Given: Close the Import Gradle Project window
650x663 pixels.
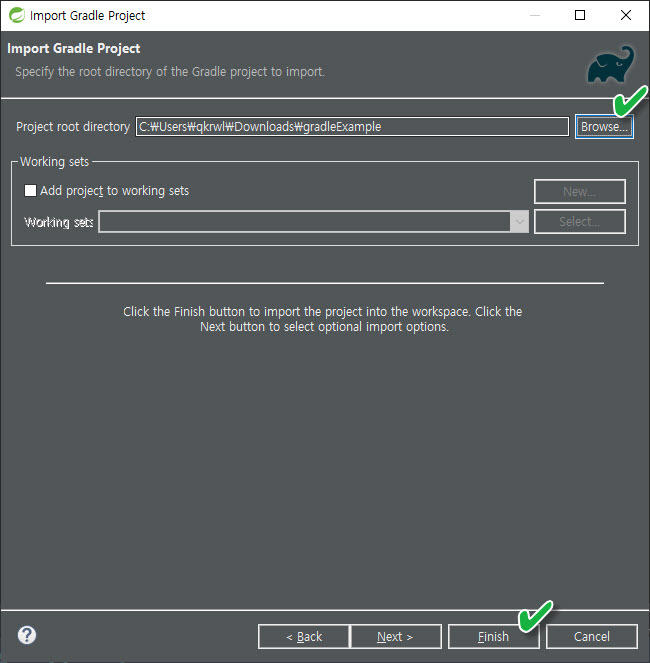Looking at the screenshot, I should (x=626, y=15).
